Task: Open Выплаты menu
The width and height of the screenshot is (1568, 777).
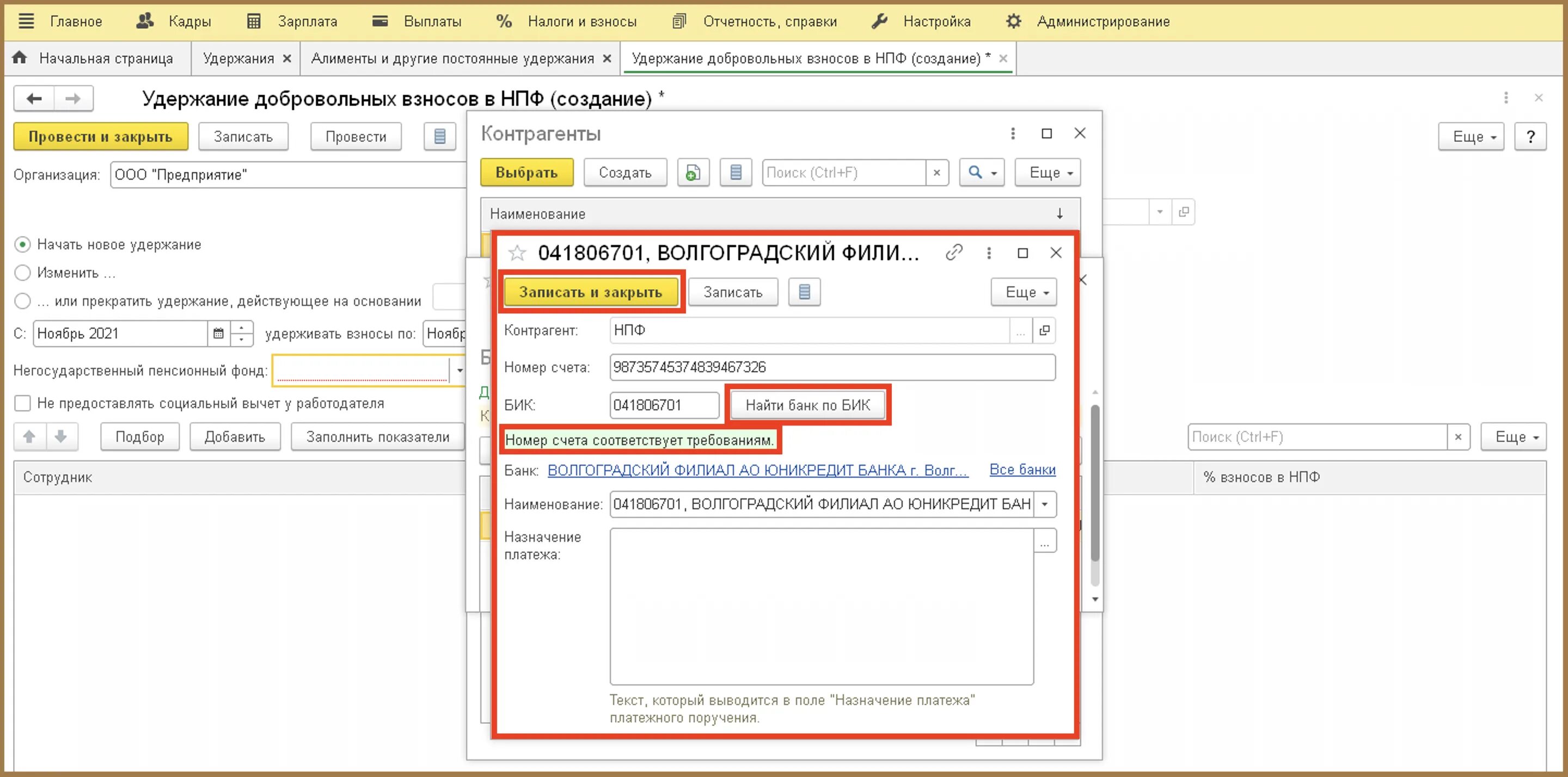Action: point(417,21)
